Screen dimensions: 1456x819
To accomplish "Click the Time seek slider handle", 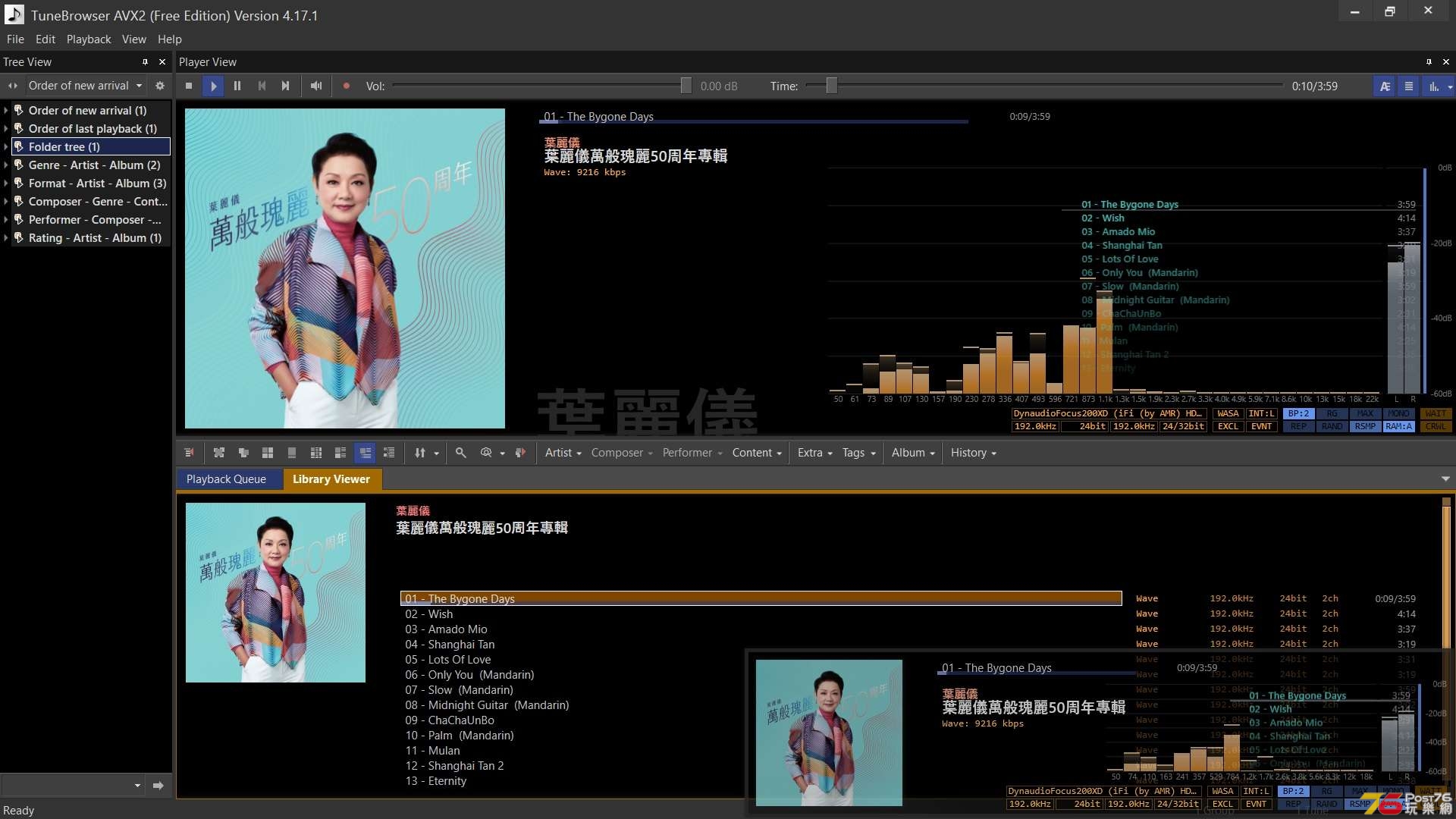I will (x=831, y=86).
